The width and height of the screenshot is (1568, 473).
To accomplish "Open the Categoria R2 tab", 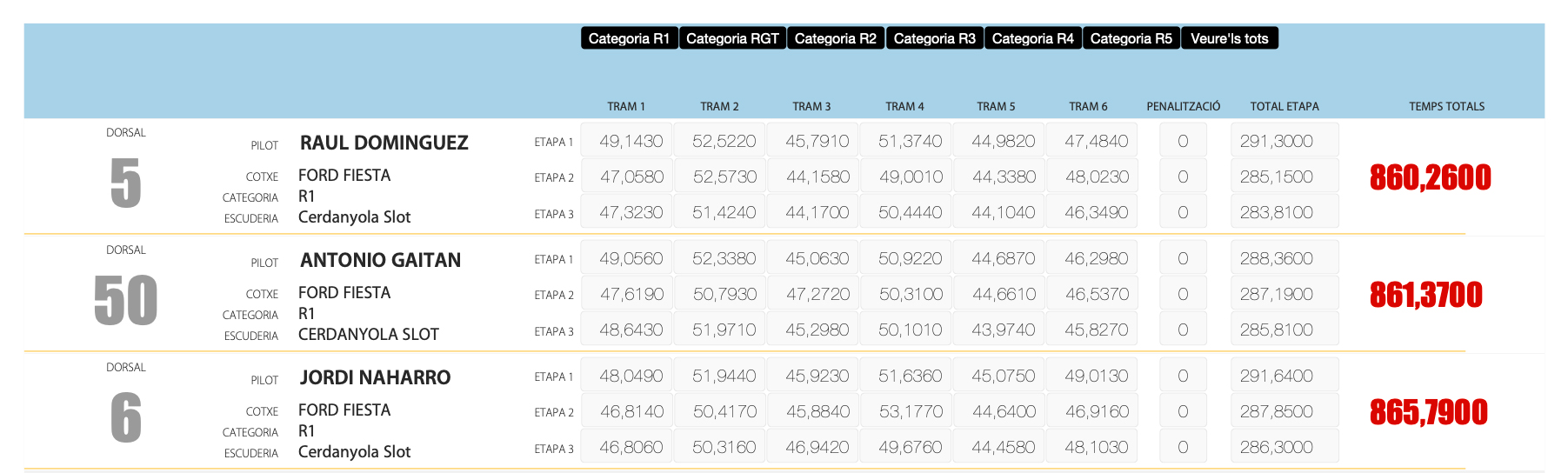I will pos(836,38).
